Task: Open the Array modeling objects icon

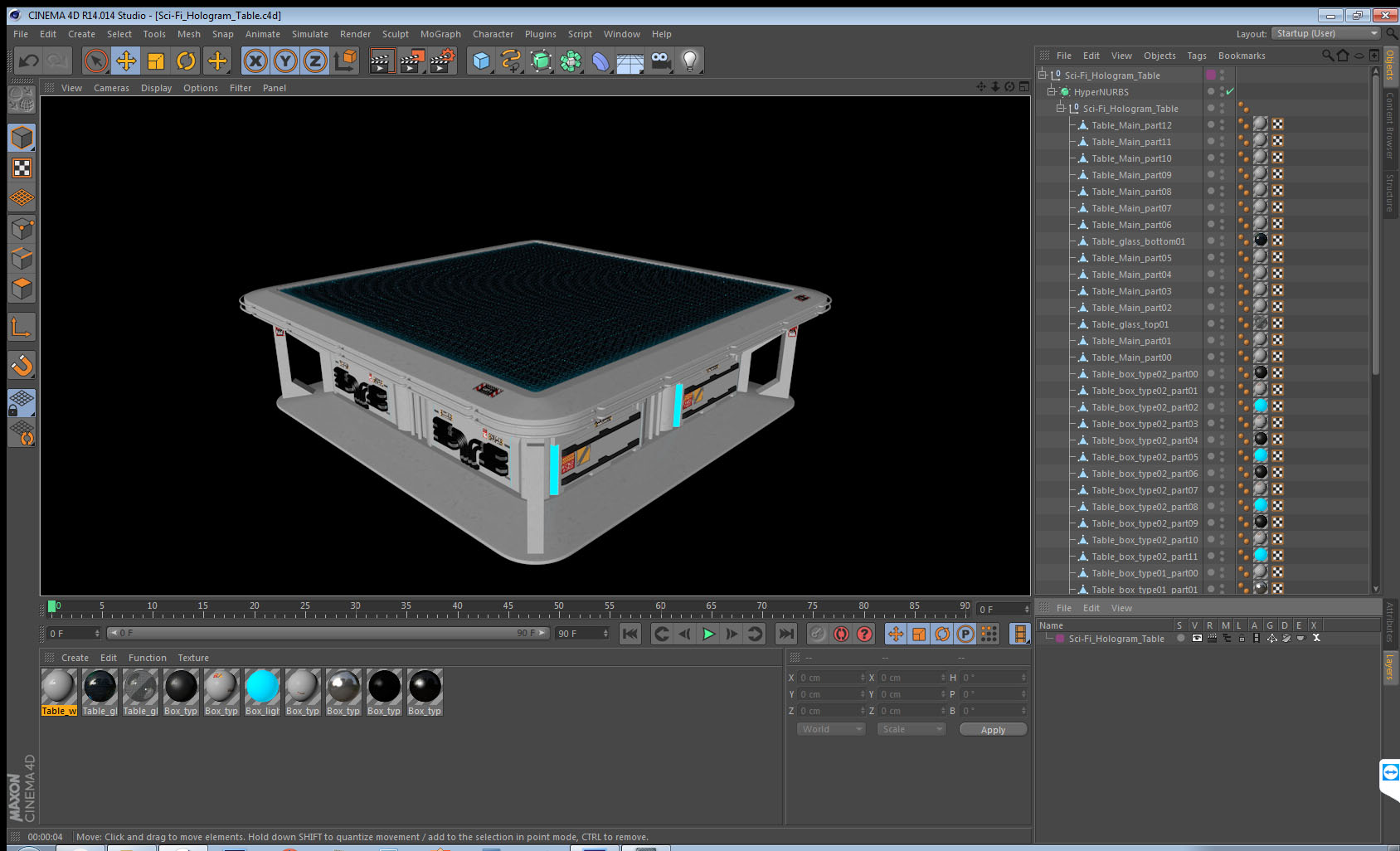Action: [x=571, y=61]
